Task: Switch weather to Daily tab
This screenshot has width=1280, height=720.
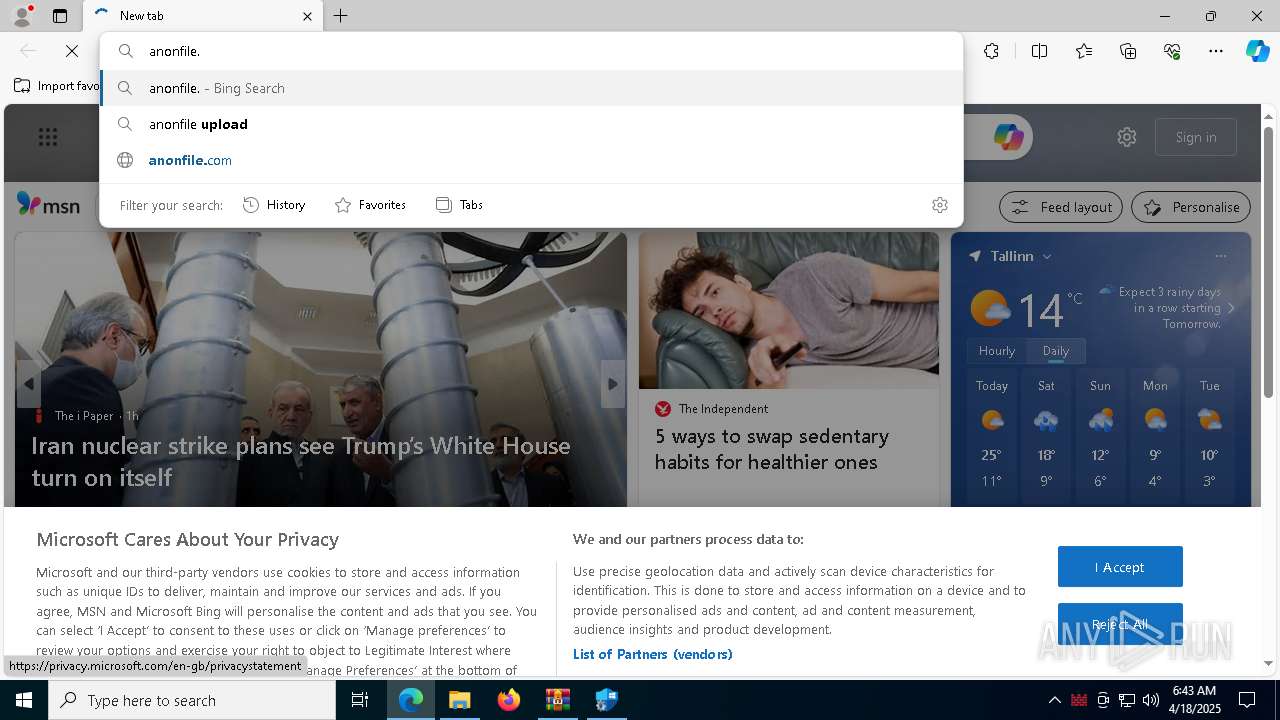Action: pos(1055,351)
